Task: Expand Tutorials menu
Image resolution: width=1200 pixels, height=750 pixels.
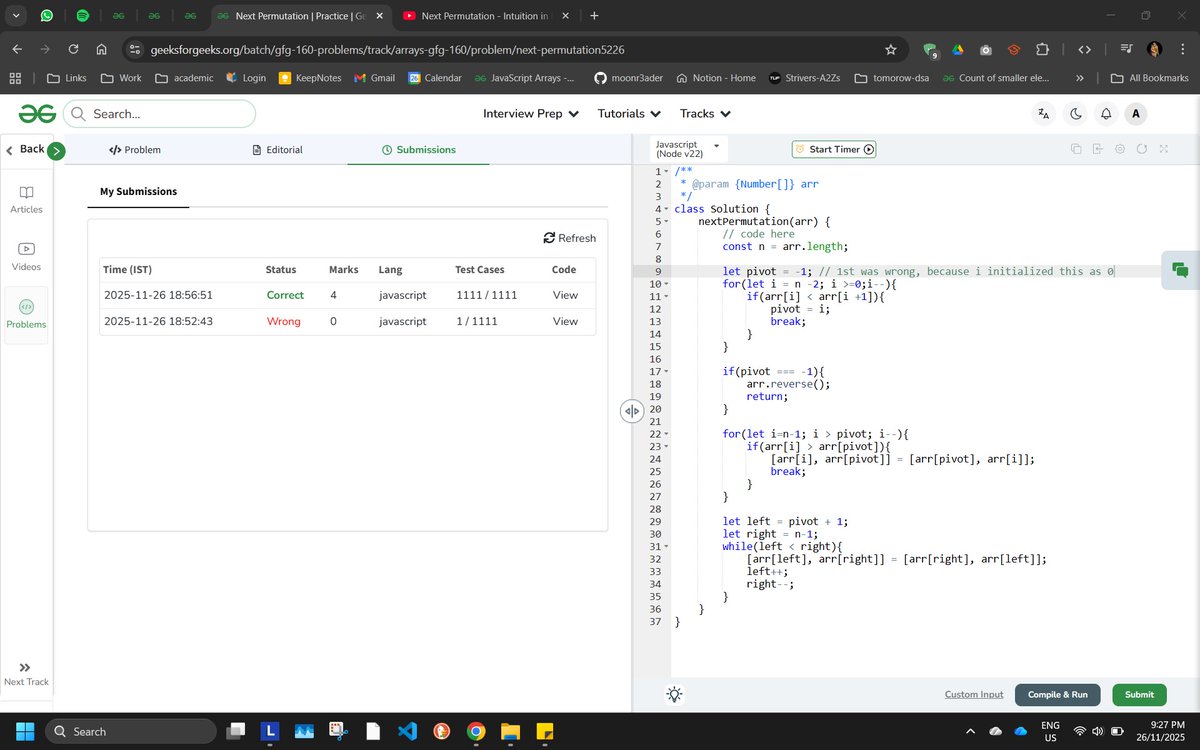Action: pos(629,114)
